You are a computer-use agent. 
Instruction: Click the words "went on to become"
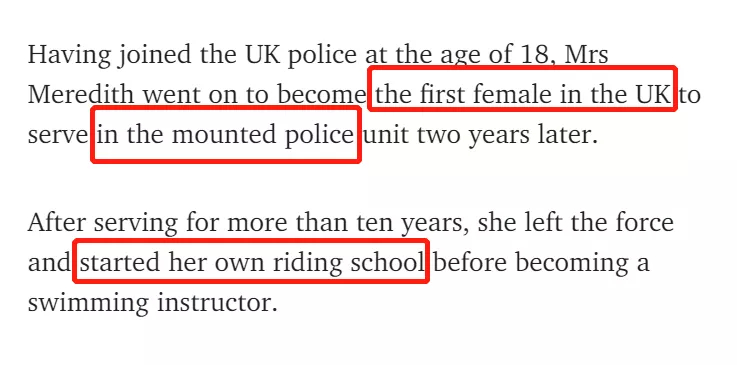coord(254,95)
